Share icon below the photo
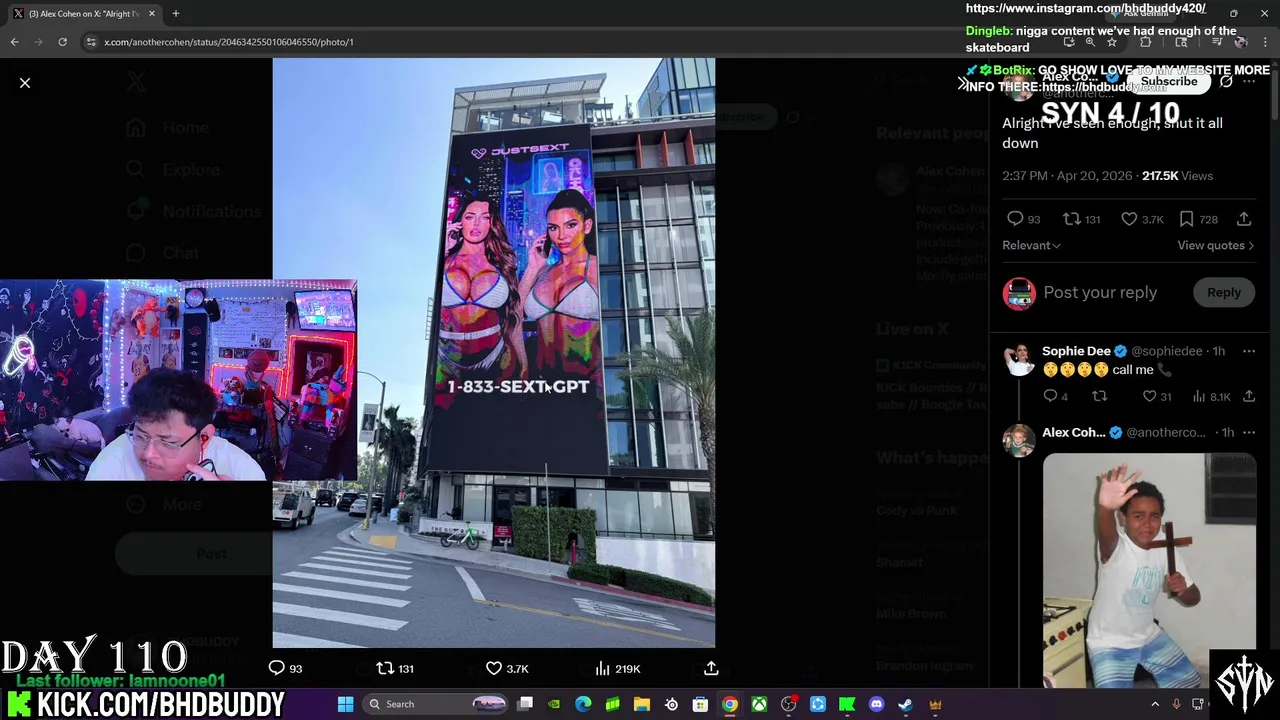Viewport: 1280px width, 720px height. pyautogui.click(x=711, y=668)
